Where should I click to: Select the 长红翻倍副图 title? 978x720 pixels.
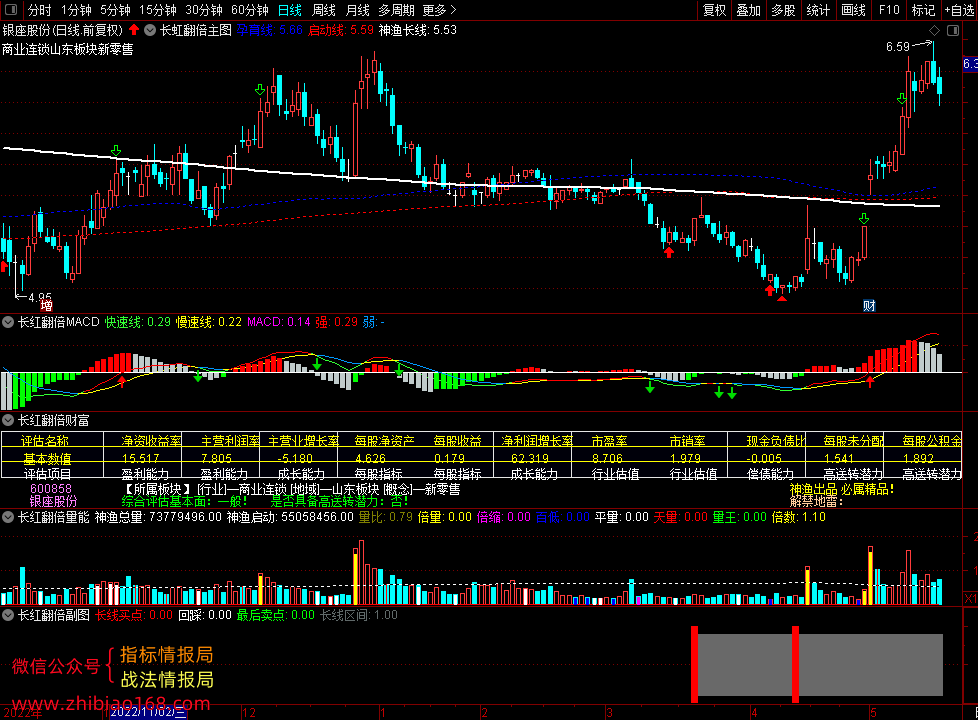54,615
